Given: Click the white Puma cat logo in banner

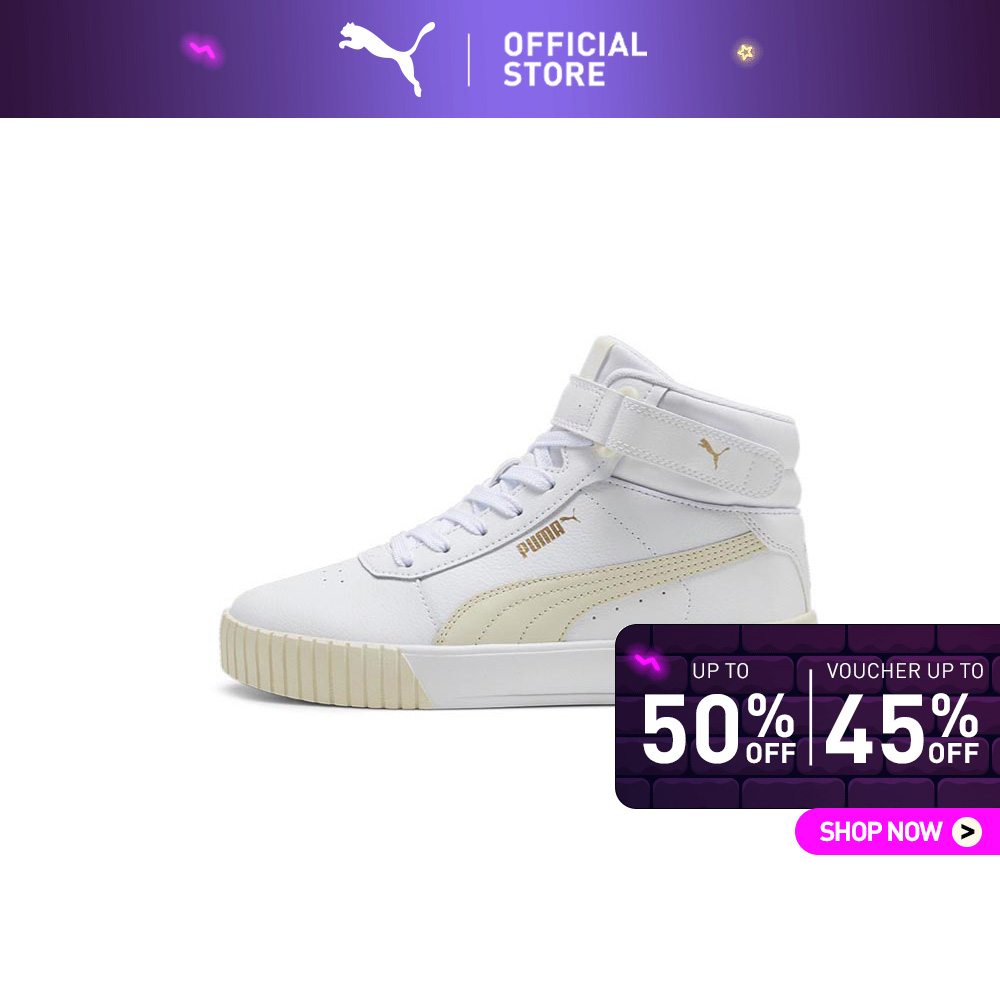Looking at the screenshot, I should pos(387,58).
